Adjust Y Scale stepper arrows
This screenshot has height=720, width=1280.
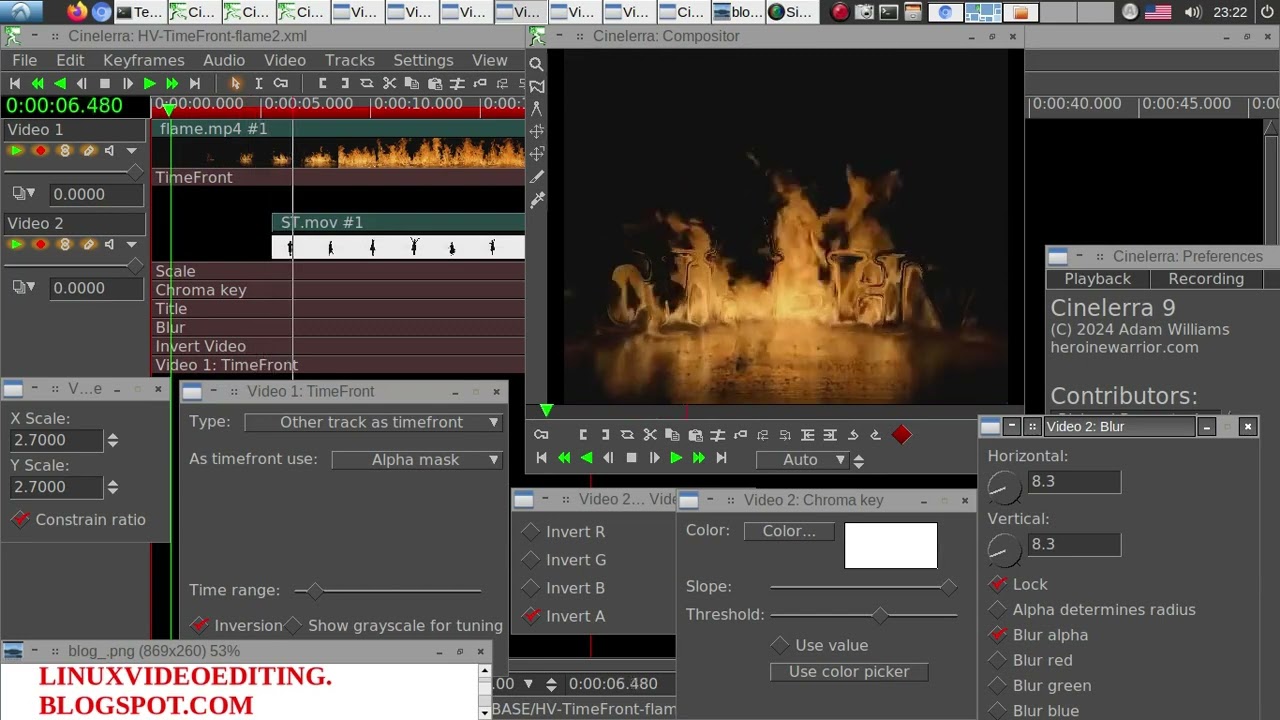click(113, 487)
